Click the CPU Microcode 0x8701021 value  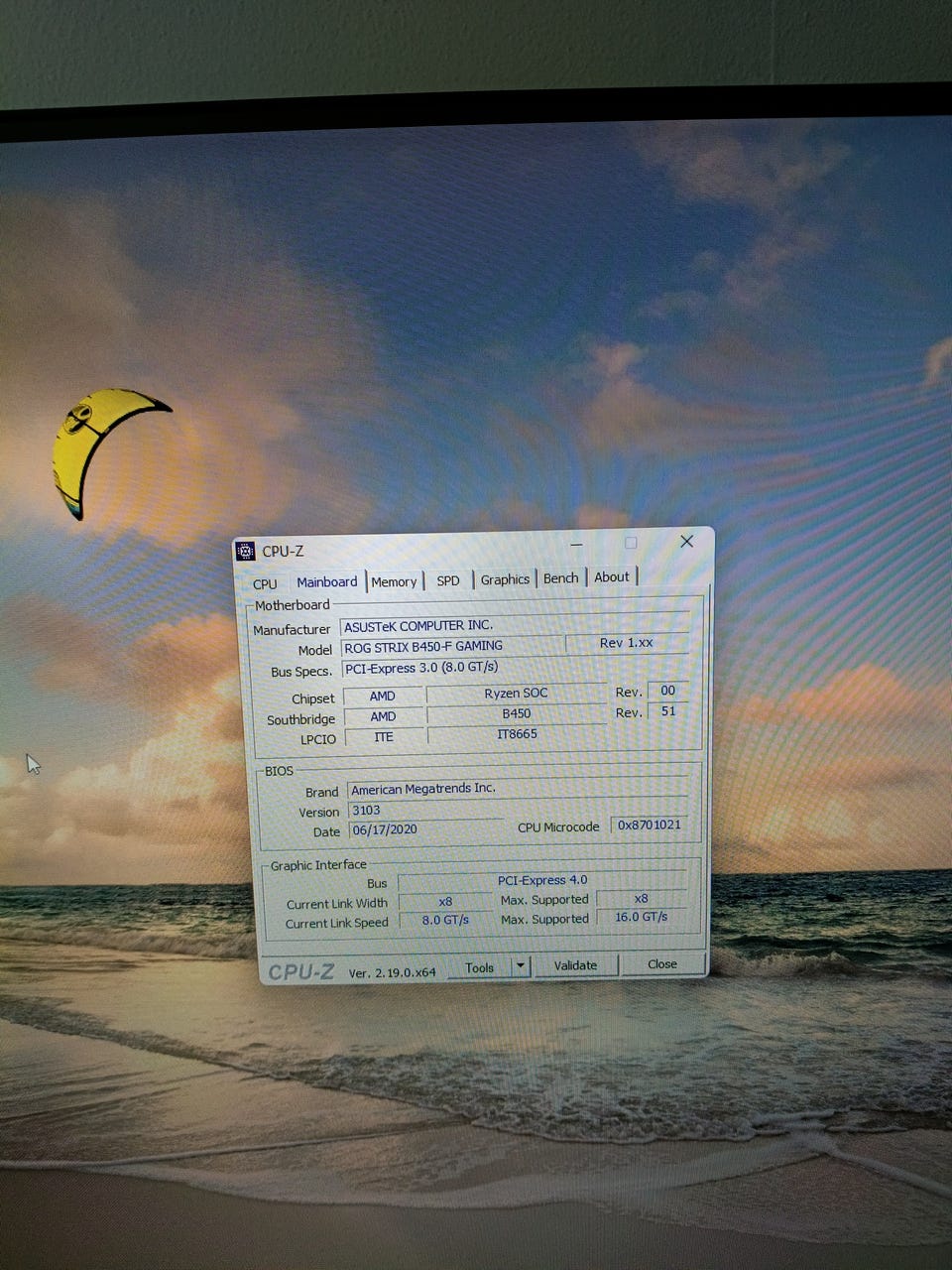click(649, 825)
